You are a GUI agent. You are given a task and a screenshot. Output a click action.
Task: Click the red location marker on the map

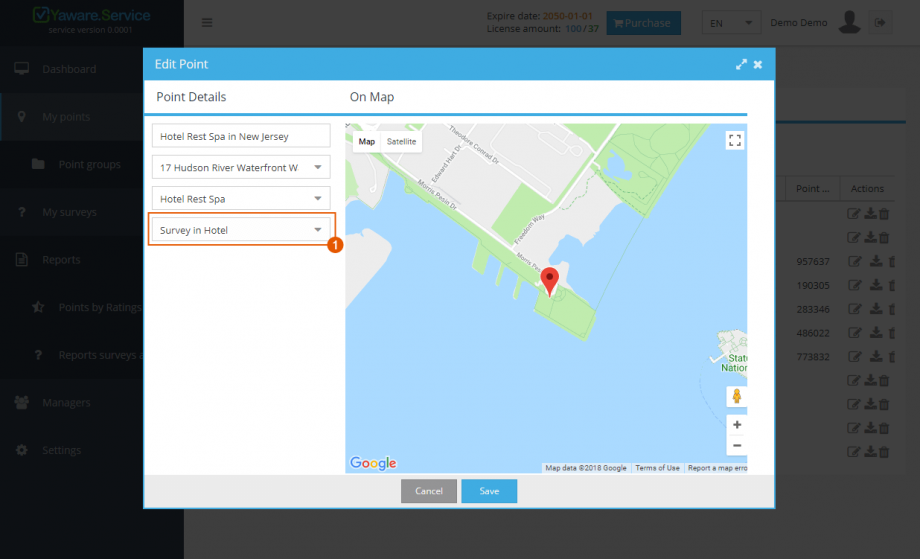pos(549,281)
